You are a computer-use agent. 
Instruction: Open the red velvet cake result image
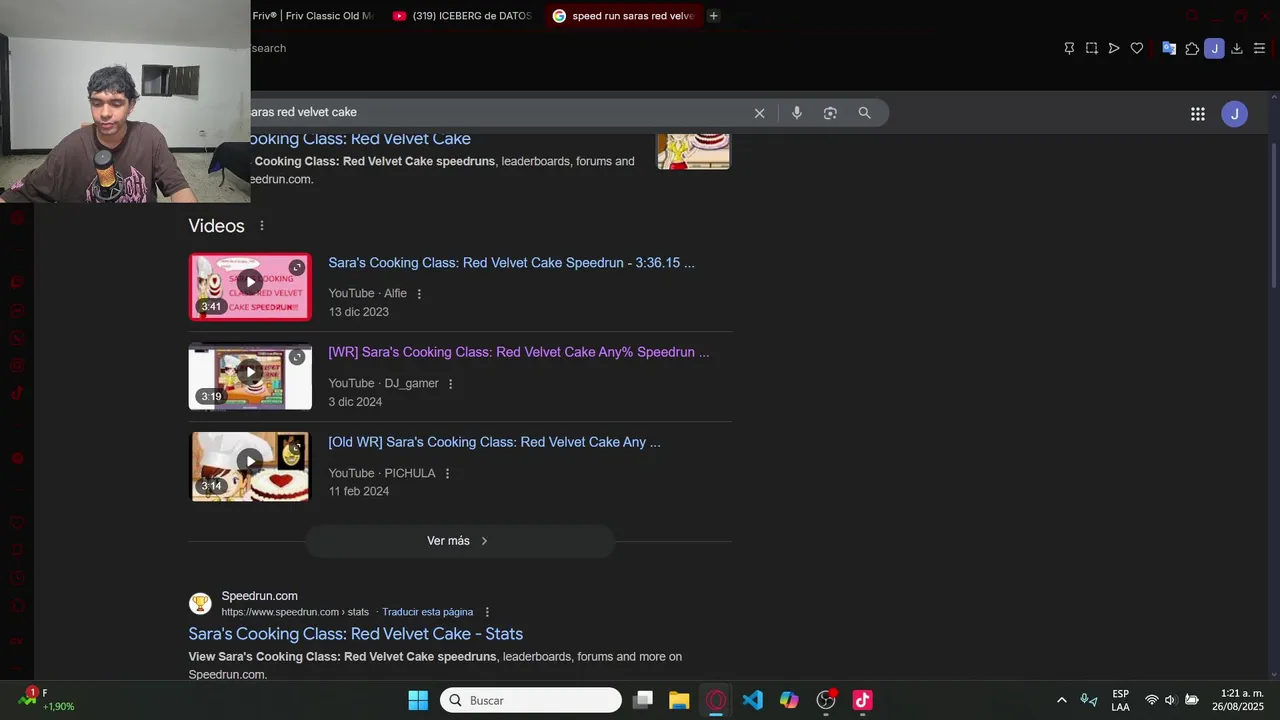coord(693,151)
